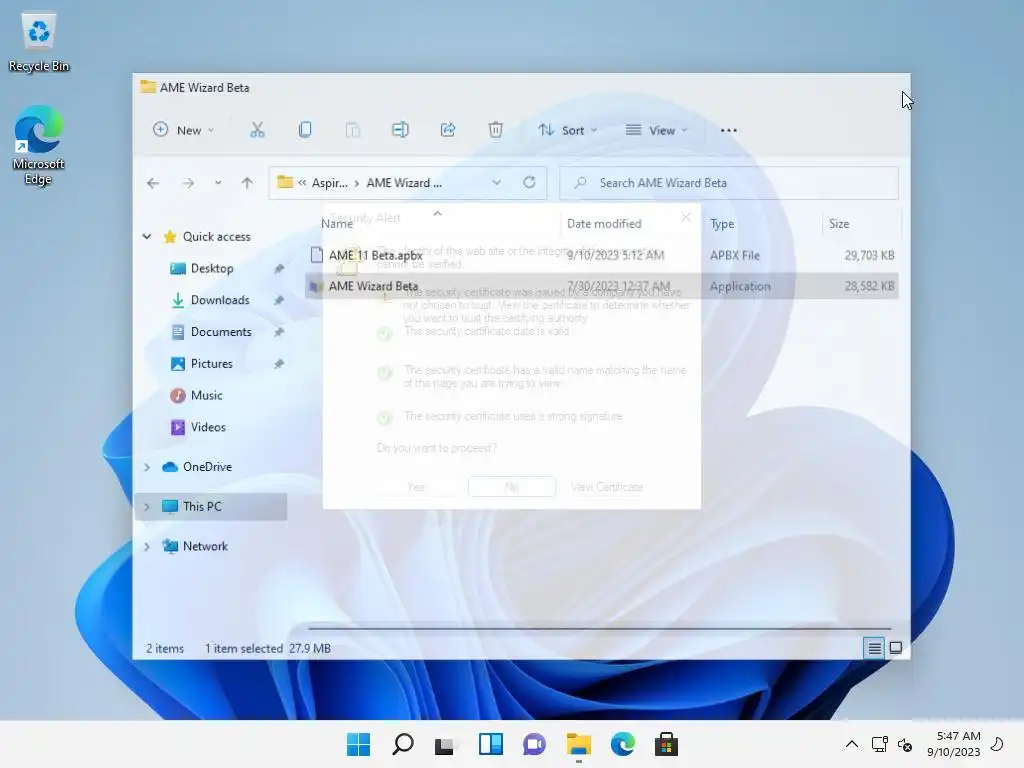Close the Security Alert dialog
Screen dimensions: 1024x768
686,217
